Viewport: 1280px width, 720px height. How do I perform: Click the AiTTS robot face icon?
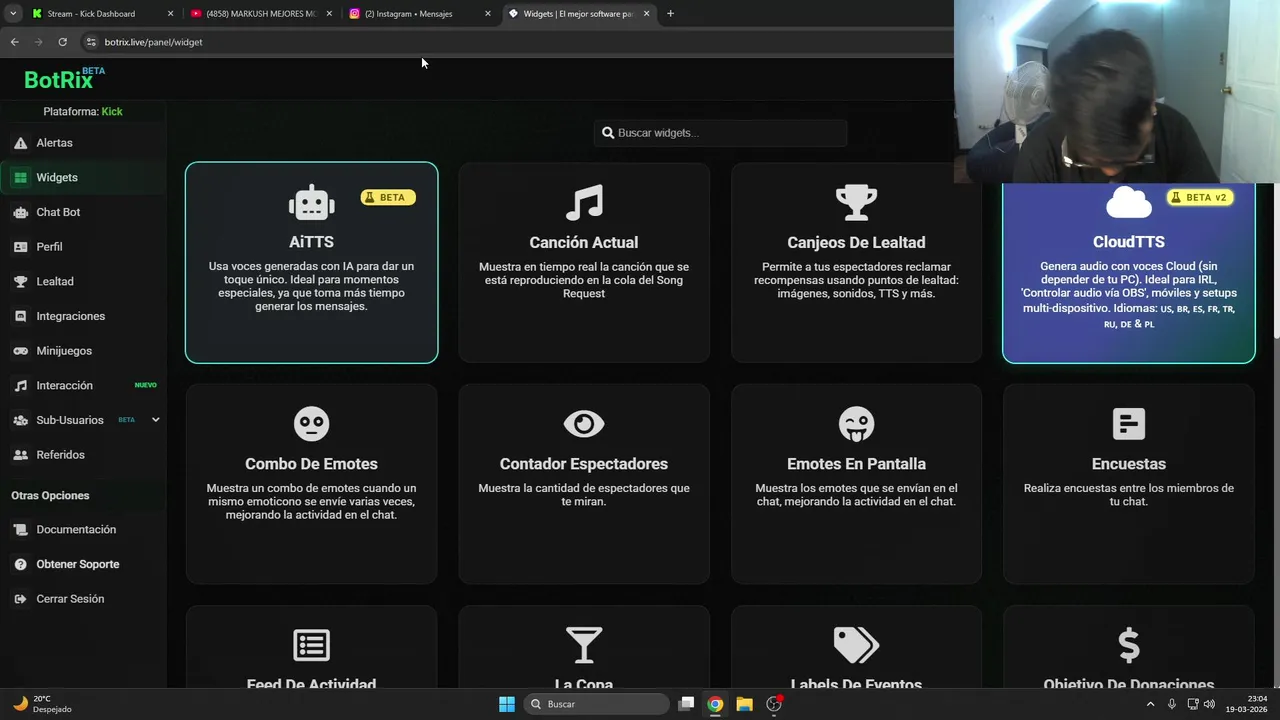click(x=311, y=203)
